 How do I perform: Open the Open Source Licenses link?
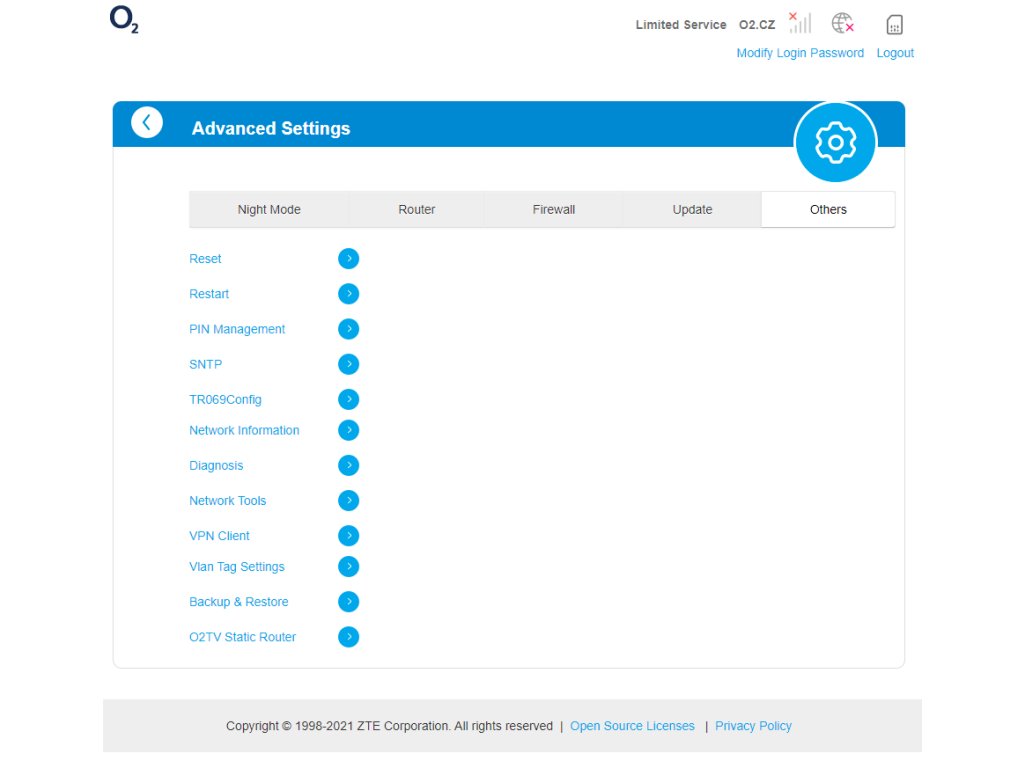(632, 726)
